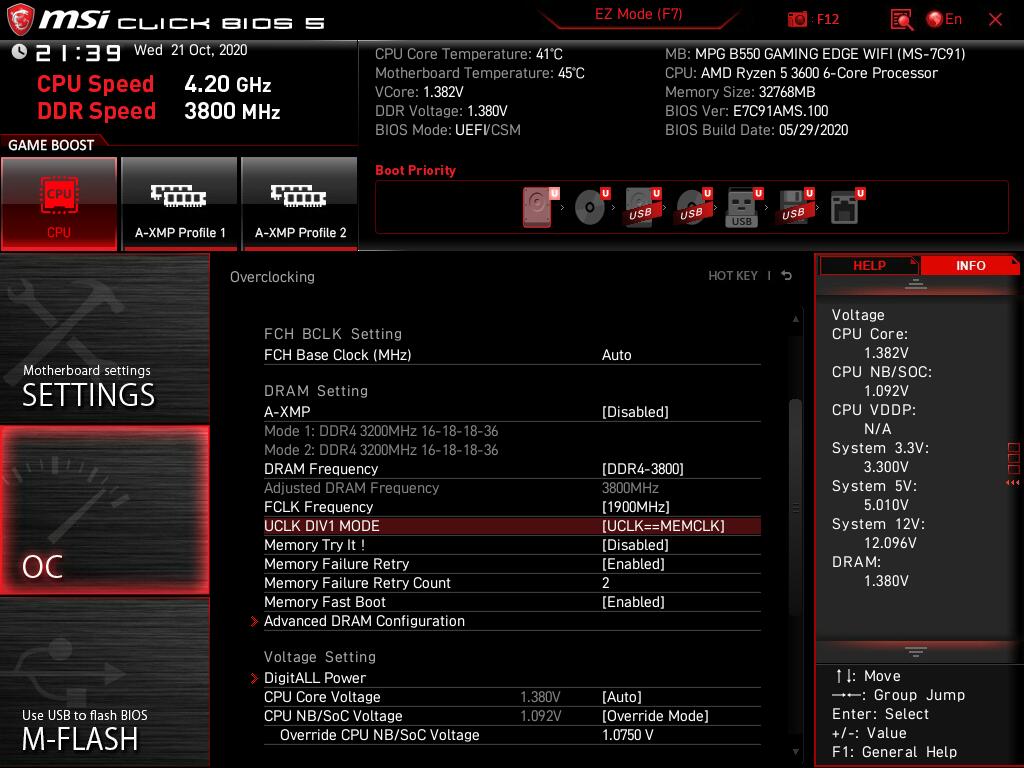1024x768 pixels.
Task: Open the SETTINGS motherboard section
Action: point(104,338)
